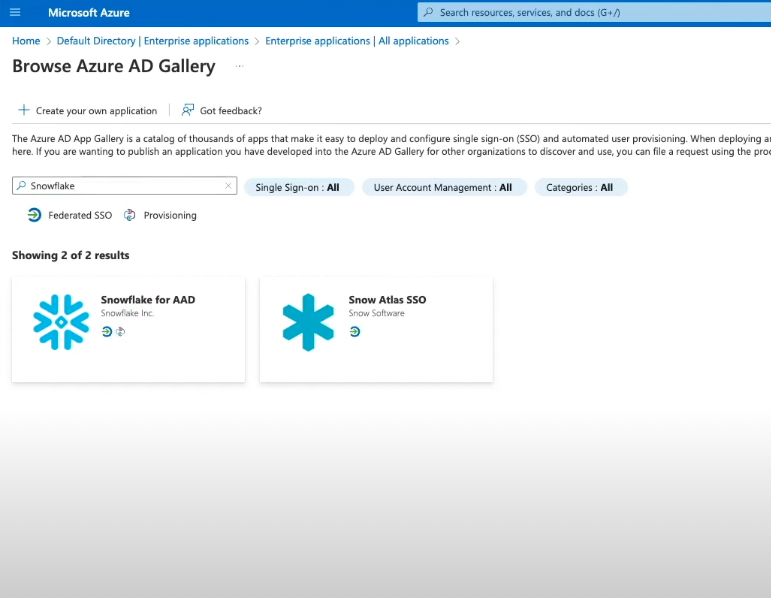Click Create your own application text
The image size is (771, 598).
tap(96, 111)
